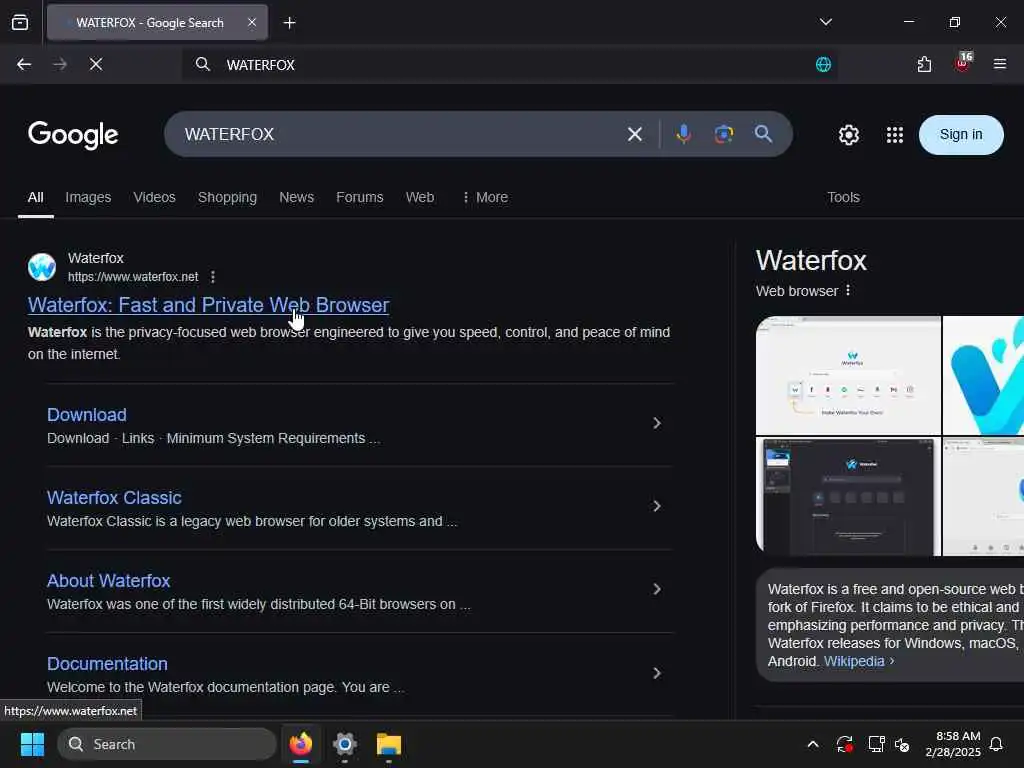The height and width of the screenshot is (768, 1024).
Task: Click the taskbar Search box
Action: click(167, 744)
